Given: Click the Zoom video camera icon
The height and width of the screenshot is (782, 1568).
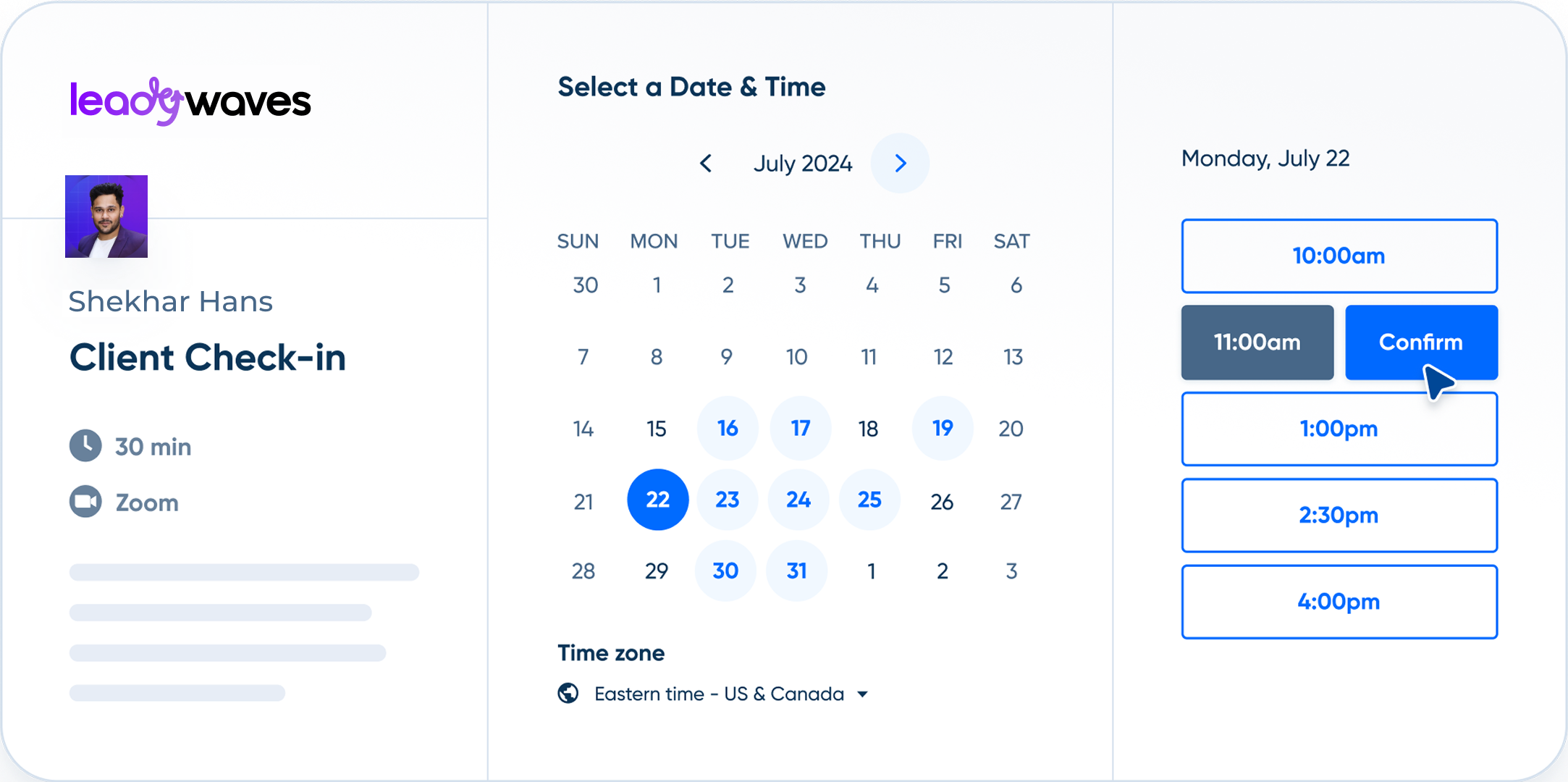Looking at the screenshot, I should point(85,502).
